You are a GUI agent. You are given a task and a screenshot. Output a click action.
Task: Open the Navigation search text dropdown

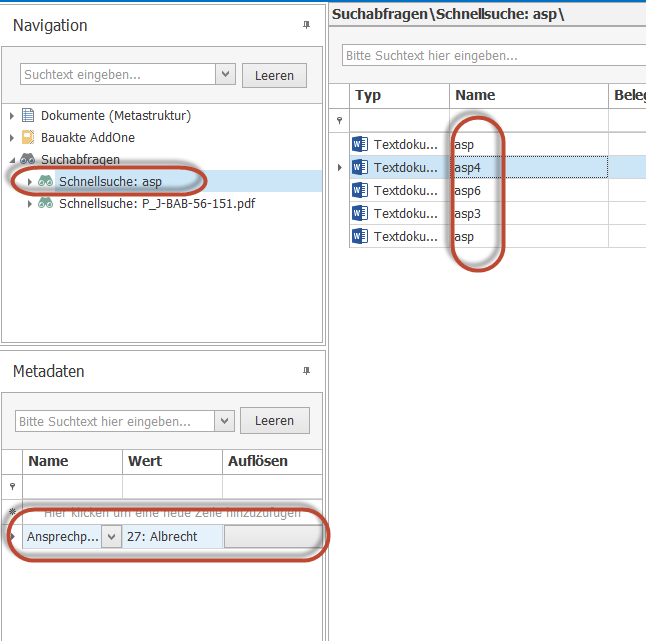[x=225, y=75]
